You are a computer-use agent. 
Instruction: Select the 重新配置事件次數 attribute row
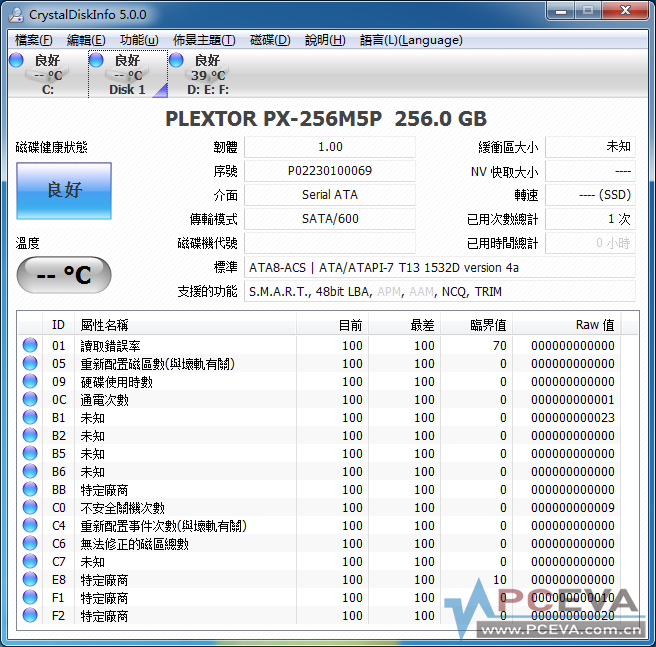pyautogui.click(x=320, y=525)
